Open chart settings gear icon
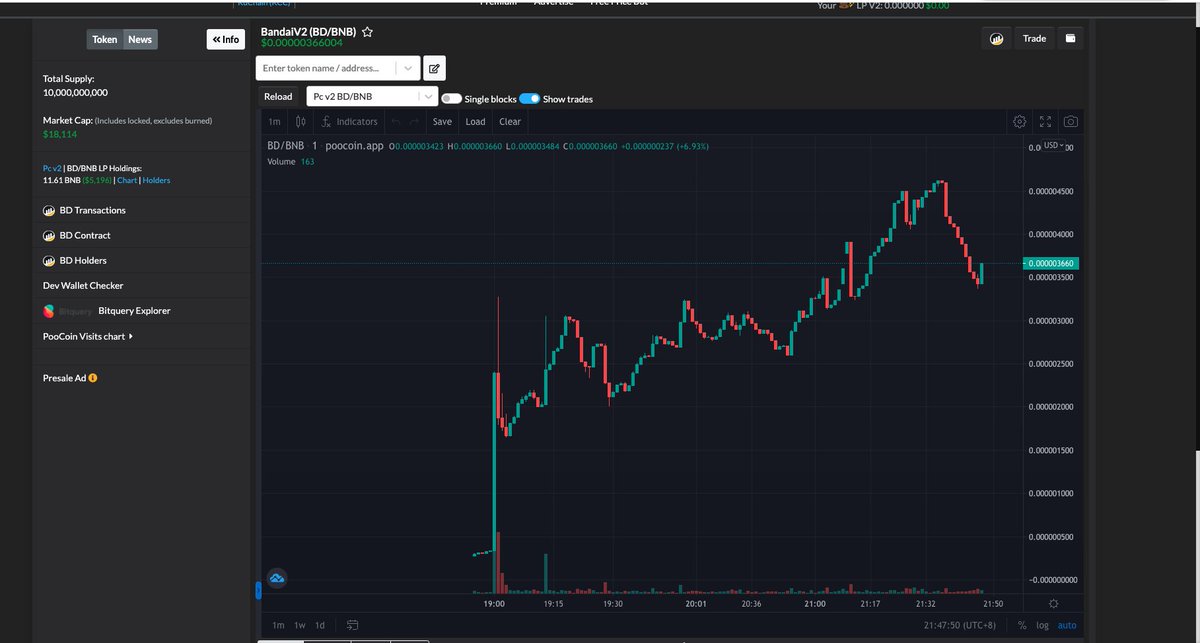 pyautogui.click(x=1020, y=121)
